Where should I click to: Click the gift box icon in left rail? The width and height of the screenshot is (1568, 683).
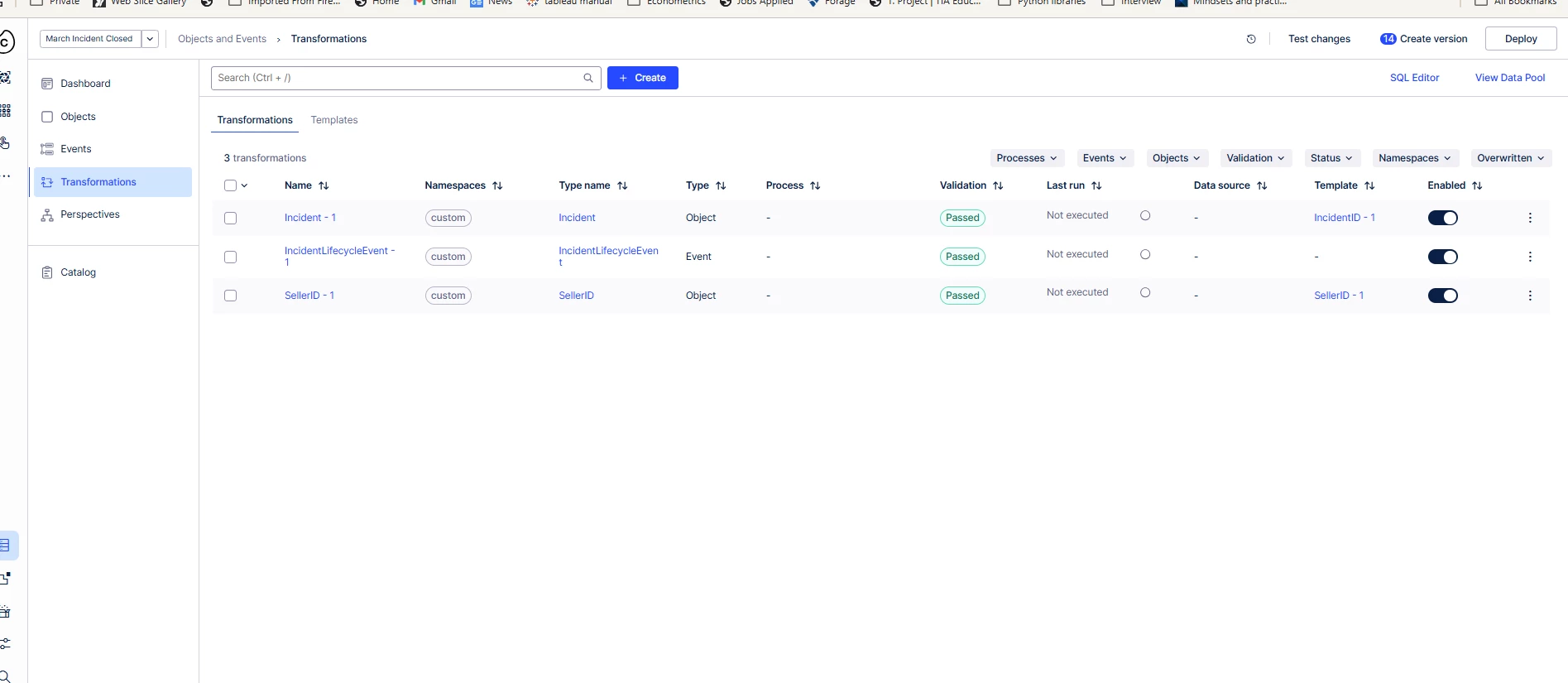click(x=5, y=612)
